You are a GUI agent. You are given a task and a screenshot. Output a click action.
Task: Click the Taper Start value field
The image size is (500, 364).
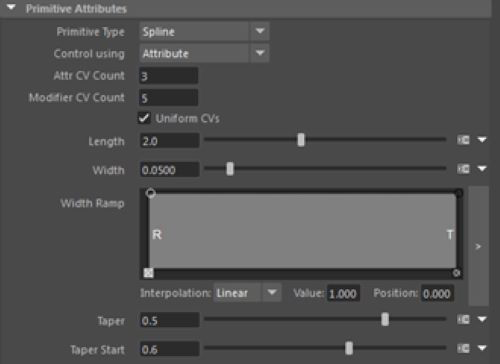pyautogui.click(x=169, y=349)
